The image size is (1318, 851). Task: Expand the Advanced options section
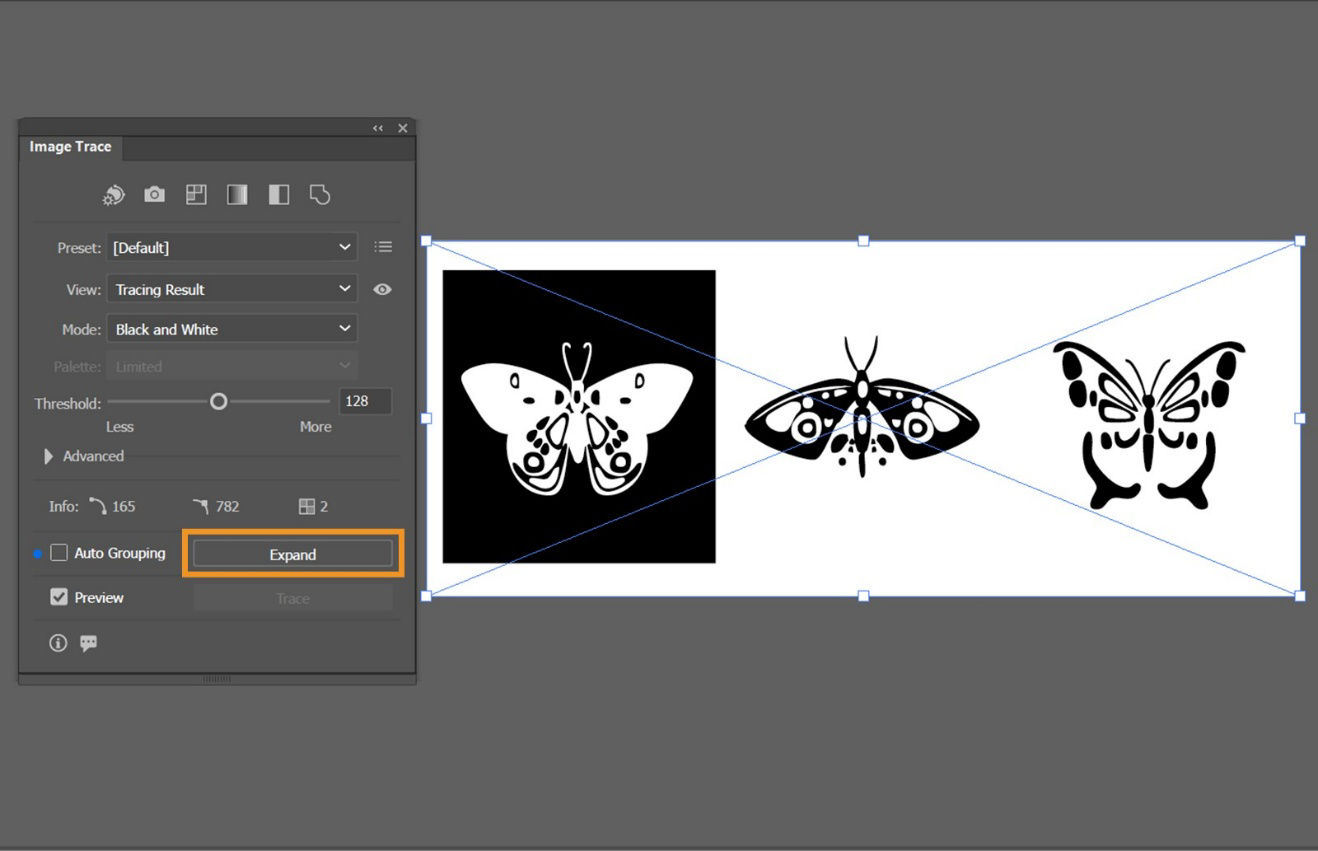(48, 456)
